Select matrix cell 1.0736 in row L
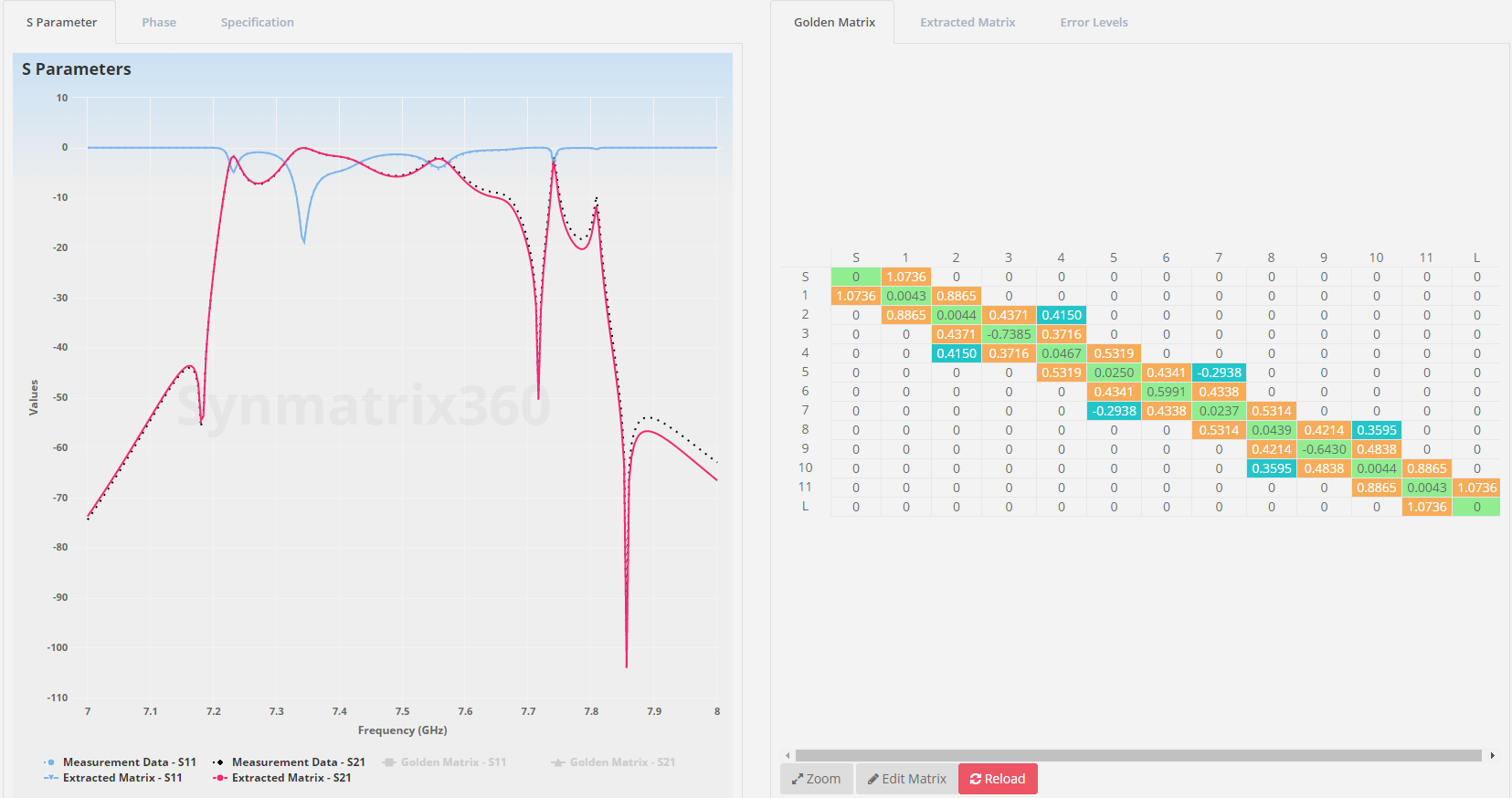This screenshot has width=1512, height=798. pyautogui.click(x=1427, y=507)
